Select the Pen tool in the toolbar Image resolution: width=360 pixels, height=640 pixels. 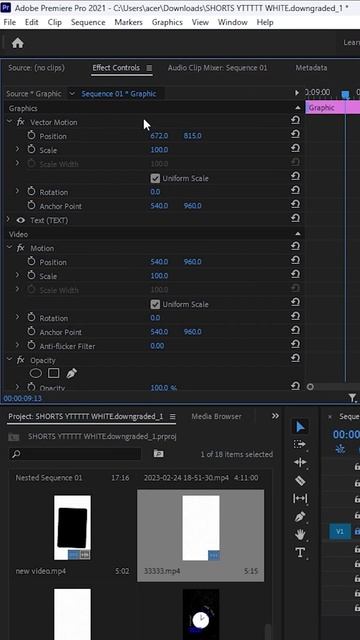[x=300, y=517]
